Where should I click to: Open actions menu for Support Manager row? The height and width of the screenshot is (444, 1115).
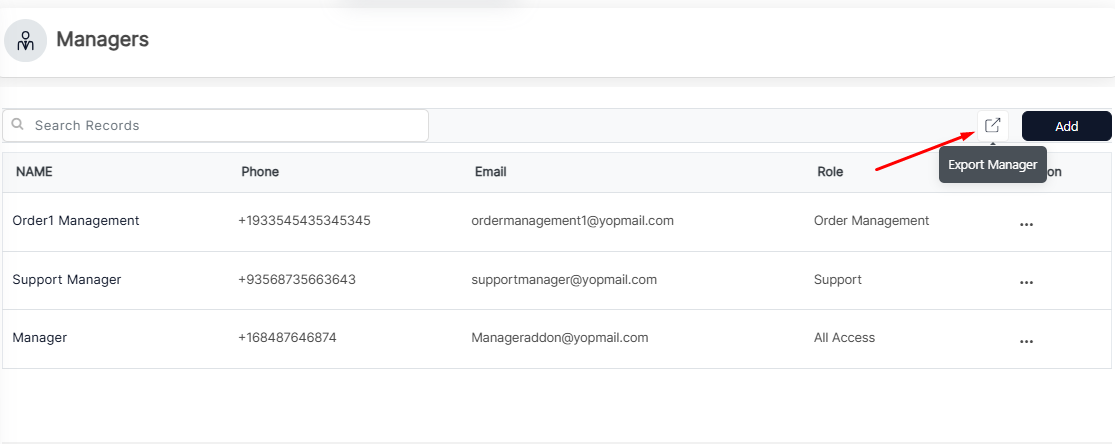pyautogui.click(x=1026, y=282)
